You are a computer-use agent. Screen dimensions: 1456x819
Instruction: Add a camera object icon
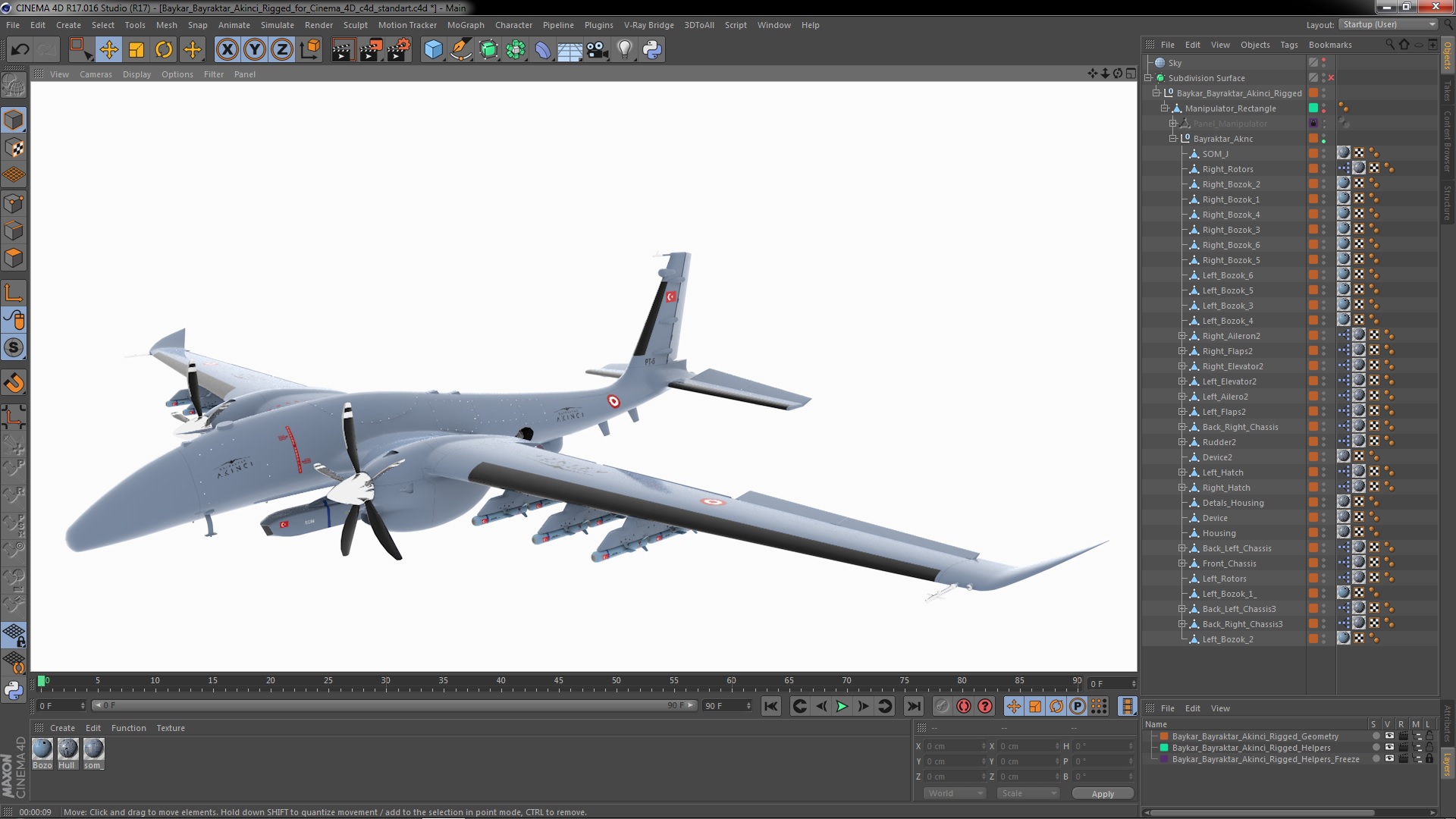tap(598, 50)
